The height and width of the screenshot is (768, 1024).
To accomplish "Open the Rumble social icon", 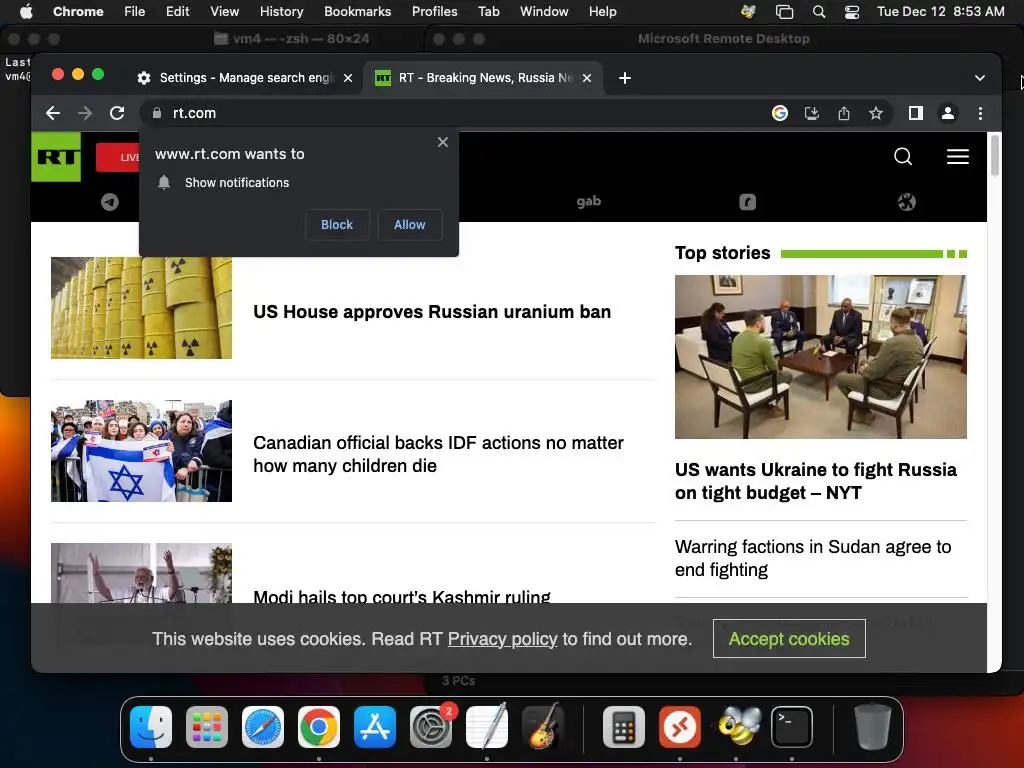I will [747, 202].
